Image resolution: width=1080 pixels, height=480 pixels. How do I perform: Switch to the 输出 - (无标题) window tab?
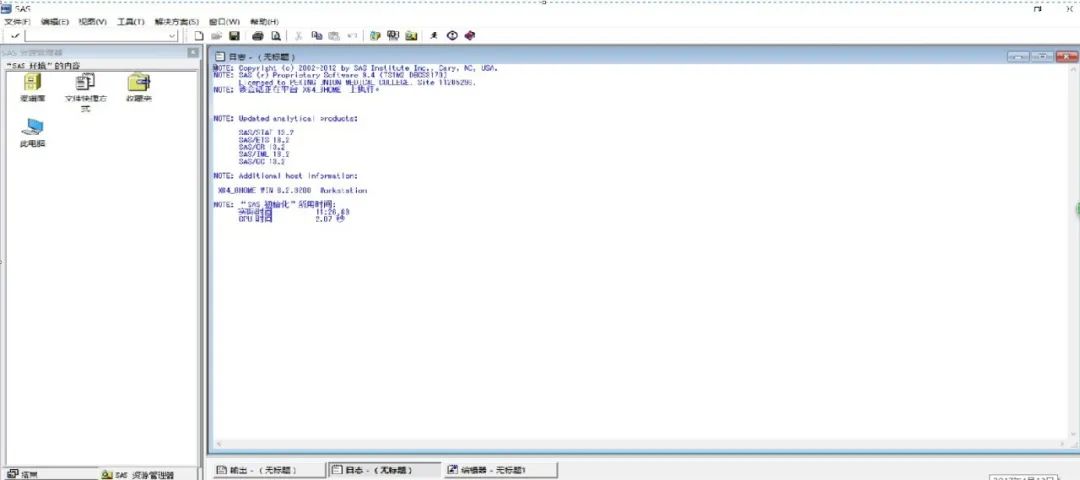tap(266, 470)
